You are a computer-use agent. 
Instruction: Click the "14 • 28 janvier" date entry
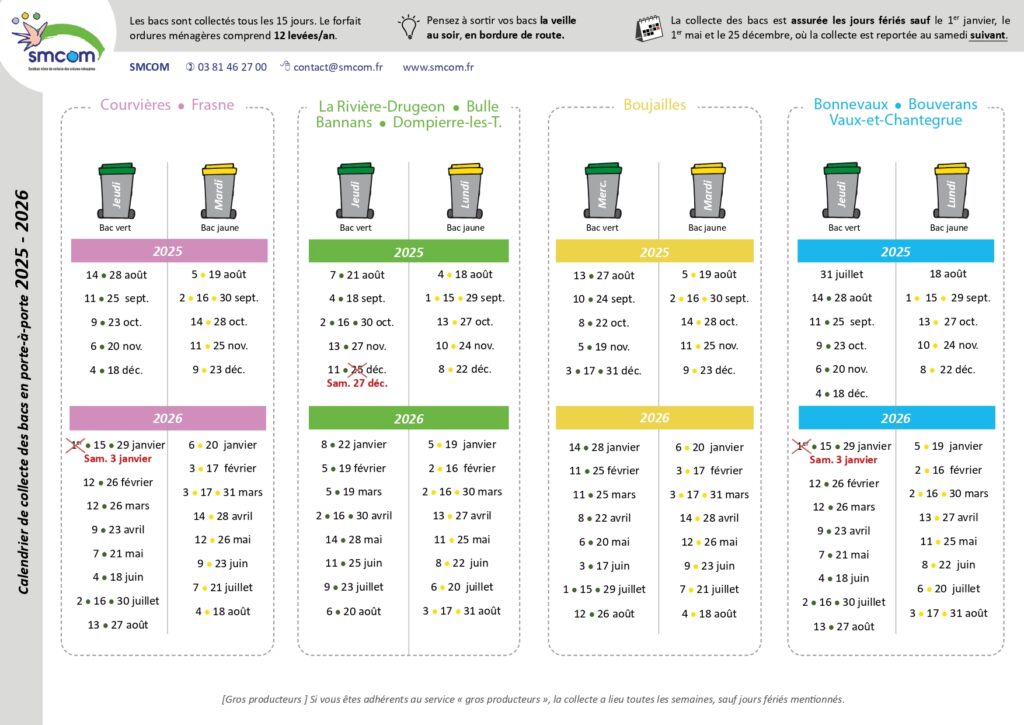[x=603, y=447]
